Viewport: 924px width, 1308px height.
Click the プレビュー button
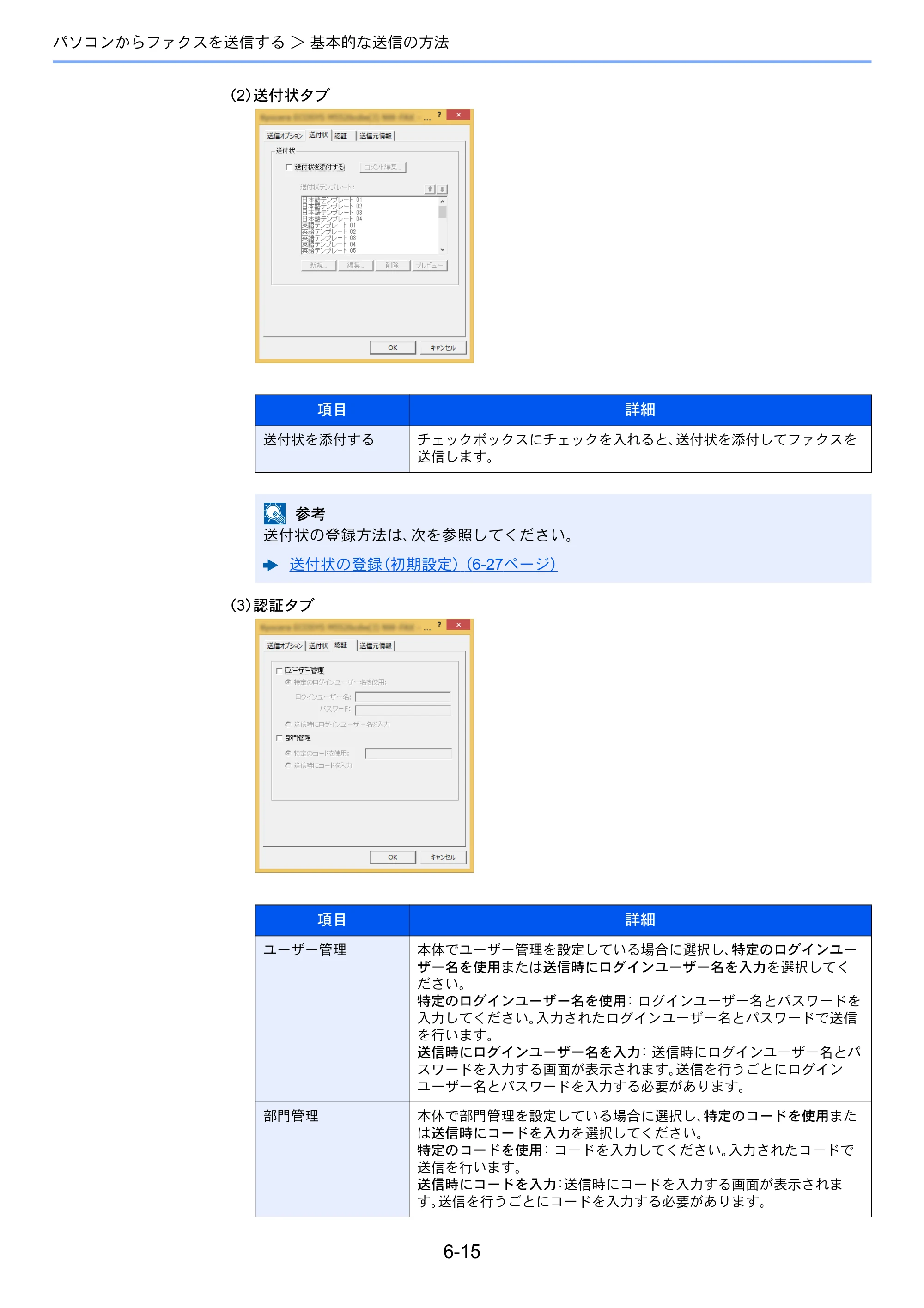pos(430,266)
